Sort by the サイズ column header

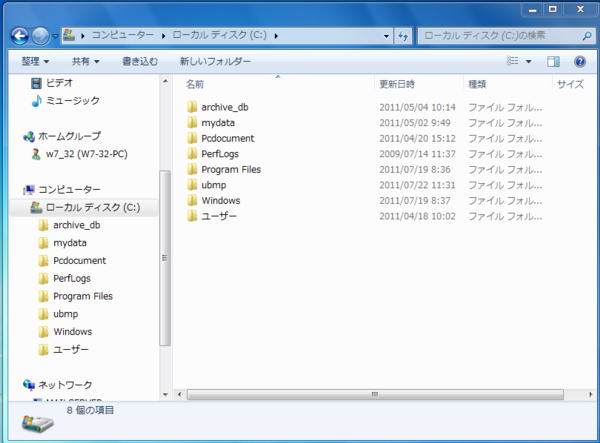tap(570, 84)
